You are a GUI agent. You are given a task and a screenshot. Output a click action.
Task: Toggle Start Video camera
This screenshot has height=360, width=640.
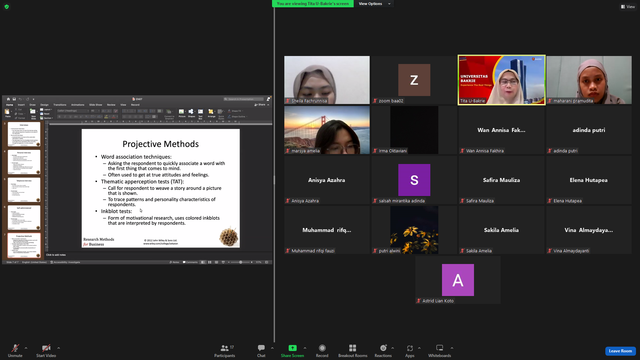[46, 350]
